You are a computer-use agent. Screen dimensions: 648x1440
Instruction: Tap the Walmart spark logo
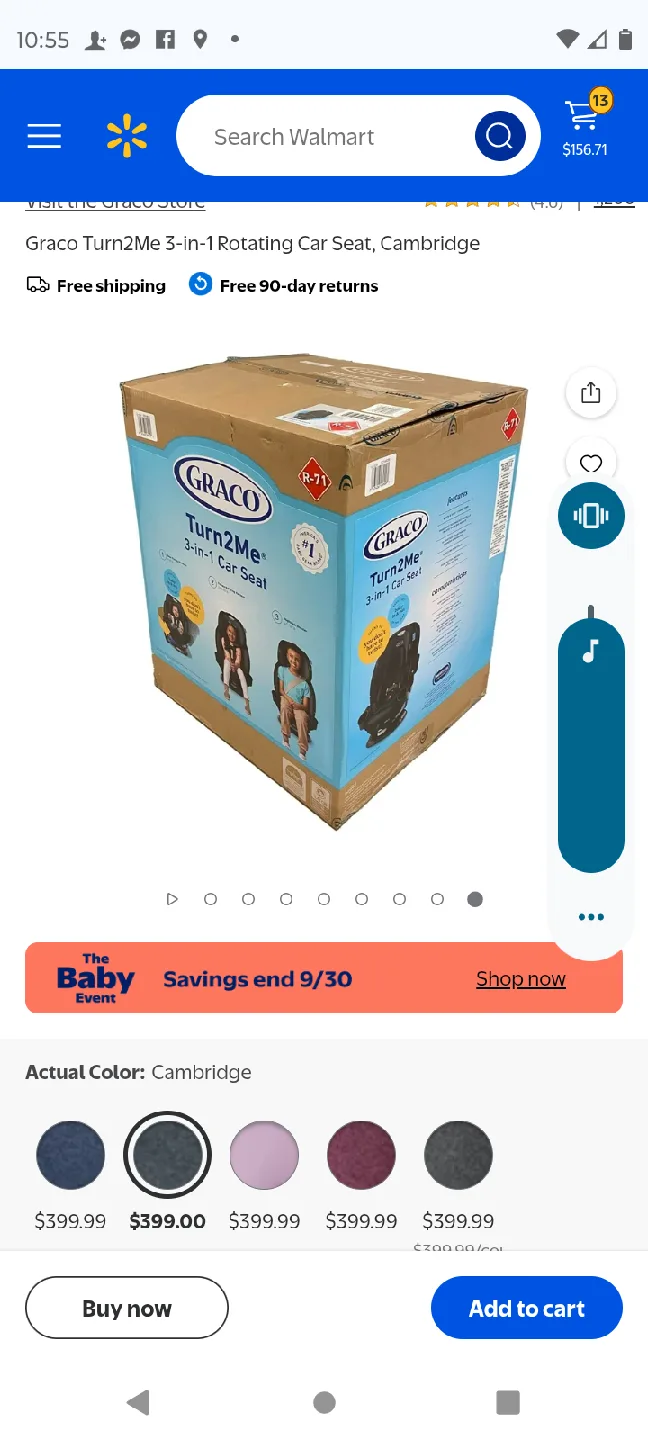click(x=127, y=136)
